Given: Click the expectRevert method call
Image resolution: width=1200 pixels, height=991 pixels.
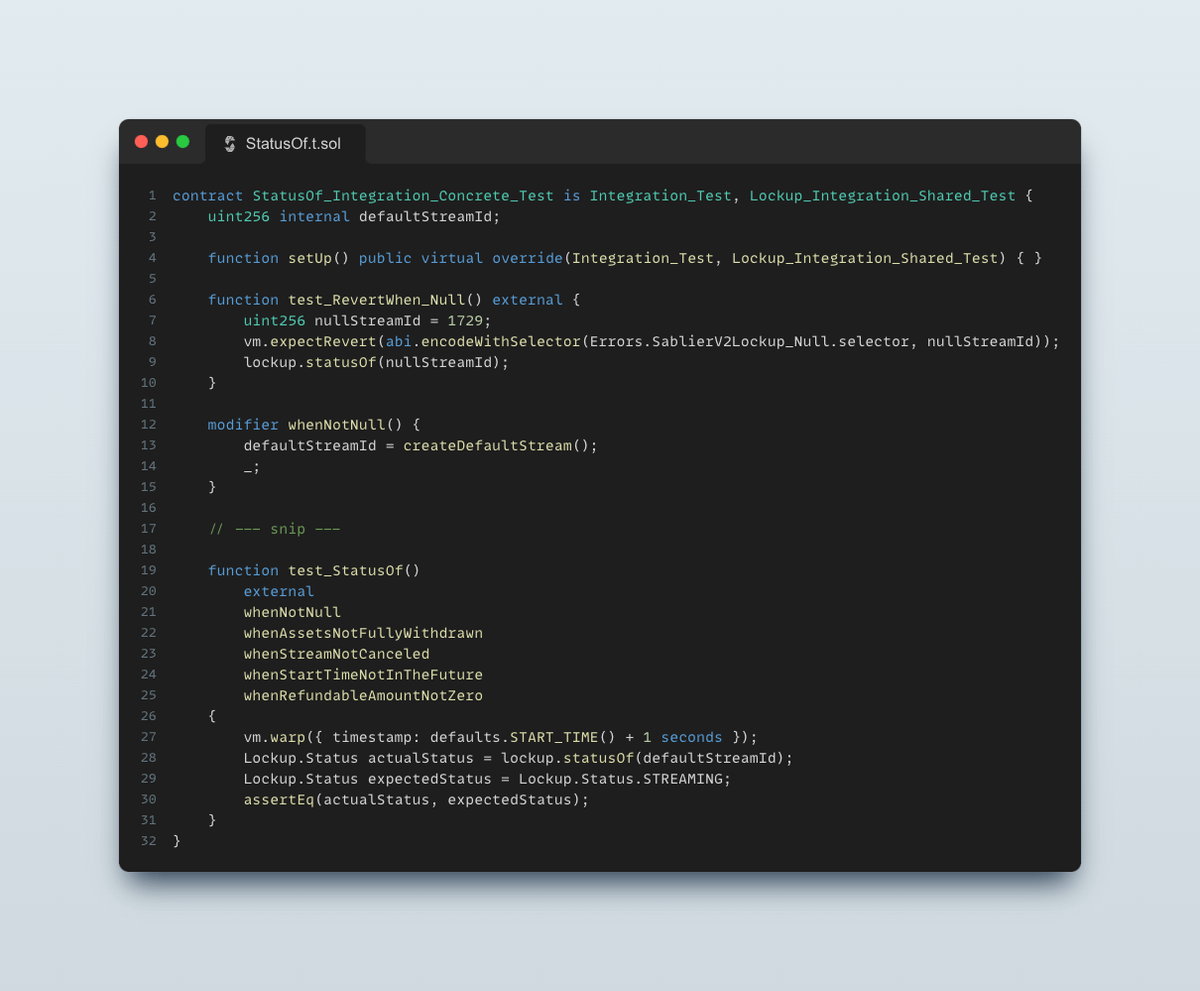Looking at the screenshot, I should (x=323, y=342).
